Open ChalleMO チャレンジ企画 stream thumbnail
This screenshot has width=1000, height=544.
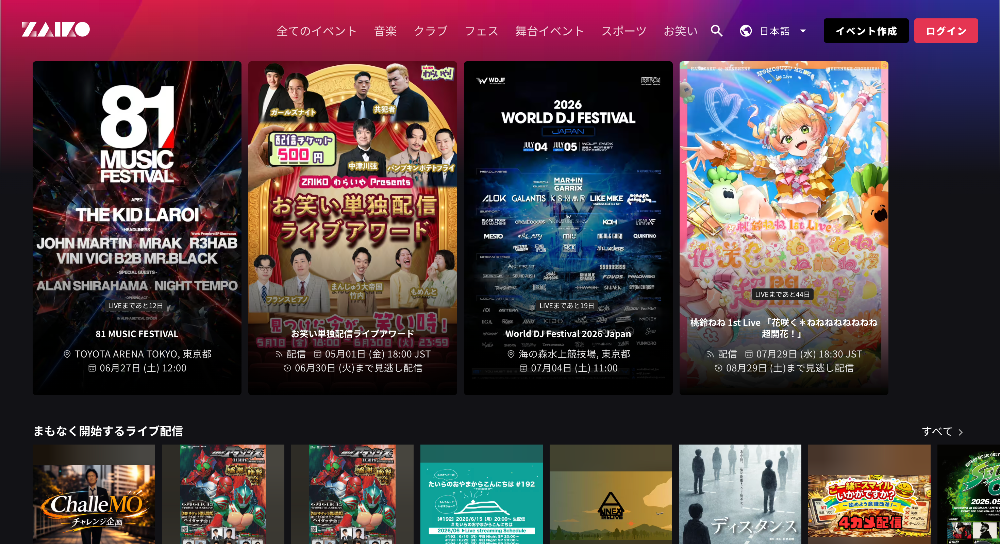94,494
